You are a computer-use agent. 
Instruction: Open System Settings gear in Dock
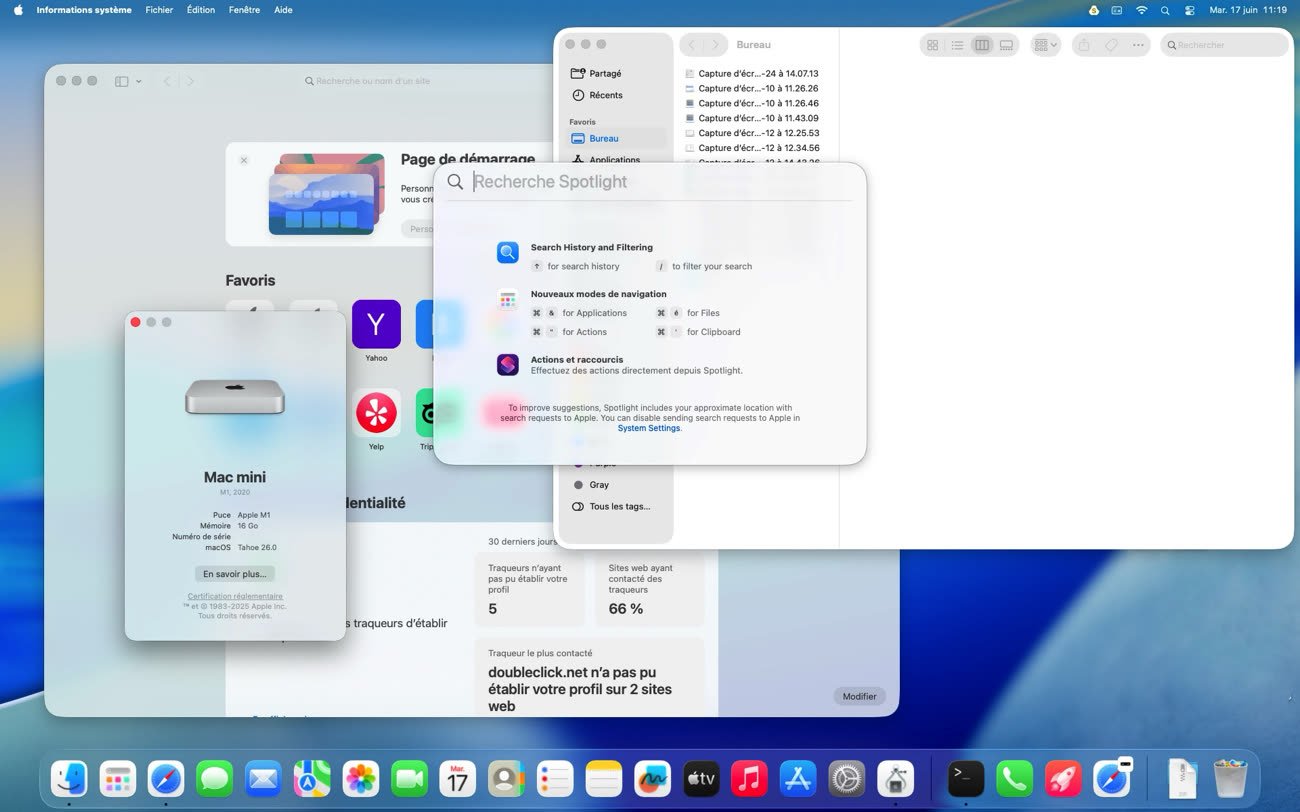(847, 779)
